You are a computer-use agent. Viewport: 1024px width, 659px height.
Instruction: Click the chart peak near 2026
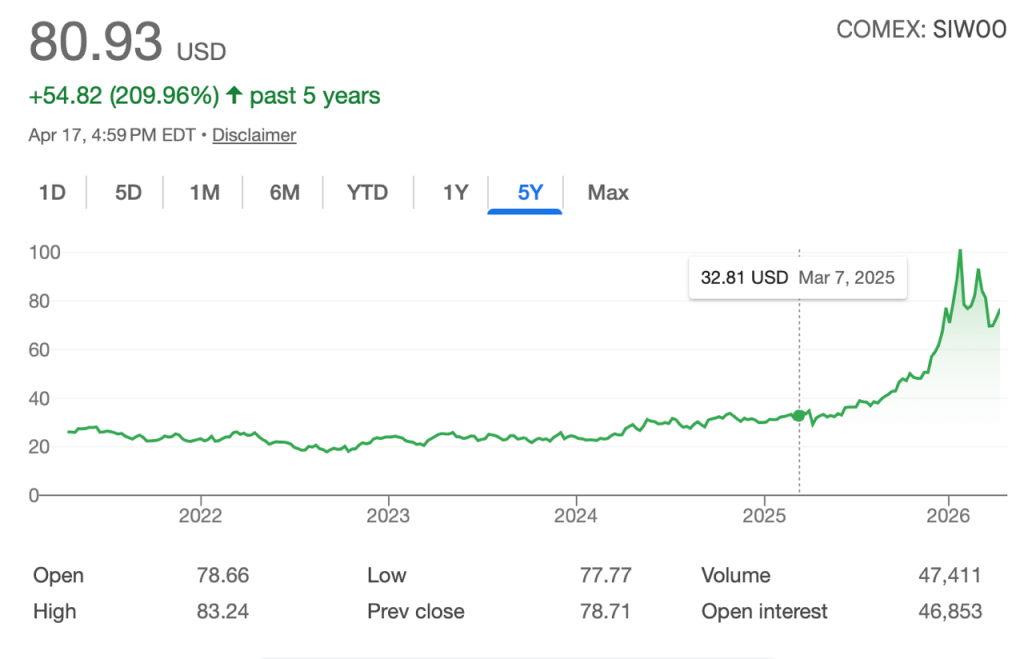959,250
